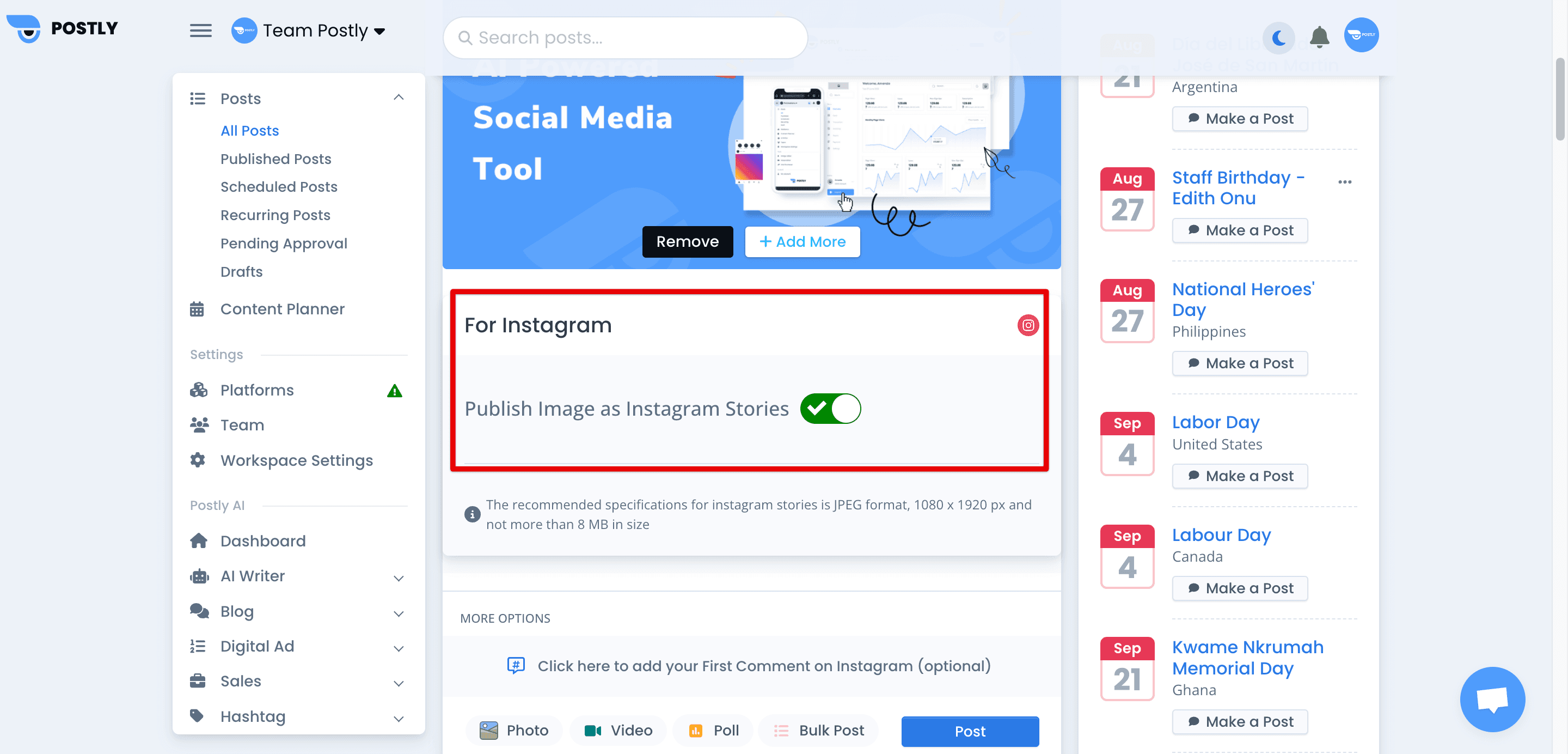
Task: Open the notifications bell
Action: tap(1319, 37)
